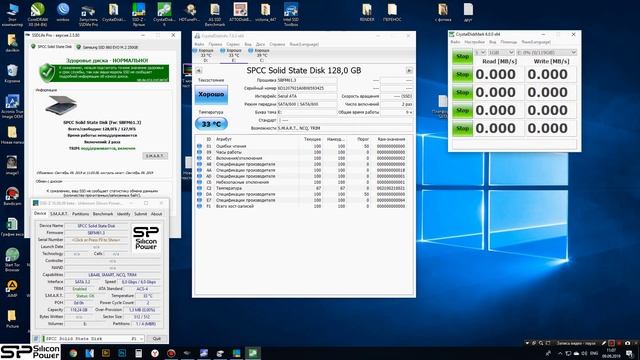Image resolution: width=640 pixels, height=360 pixels.
Task: Click the 33 °C temperature button
Action: [211, 124]
